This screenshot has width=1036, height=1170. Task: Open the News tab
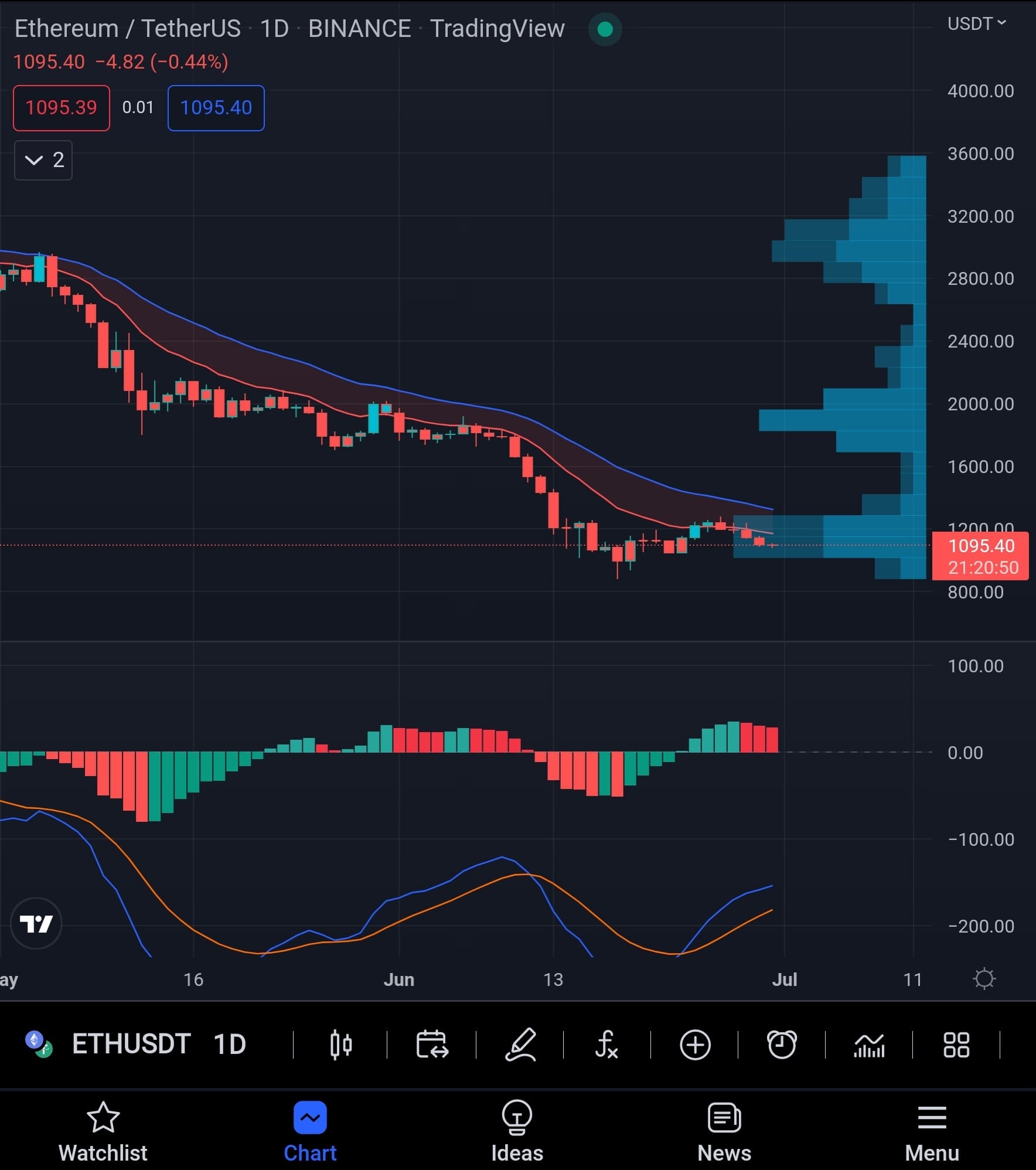[724, 1131]
